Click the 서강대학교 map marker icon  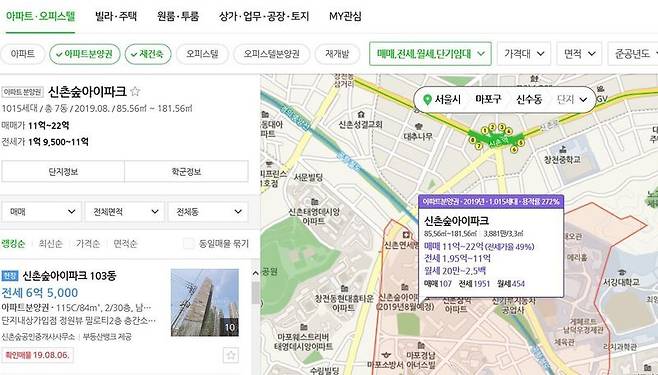point(622,273)
